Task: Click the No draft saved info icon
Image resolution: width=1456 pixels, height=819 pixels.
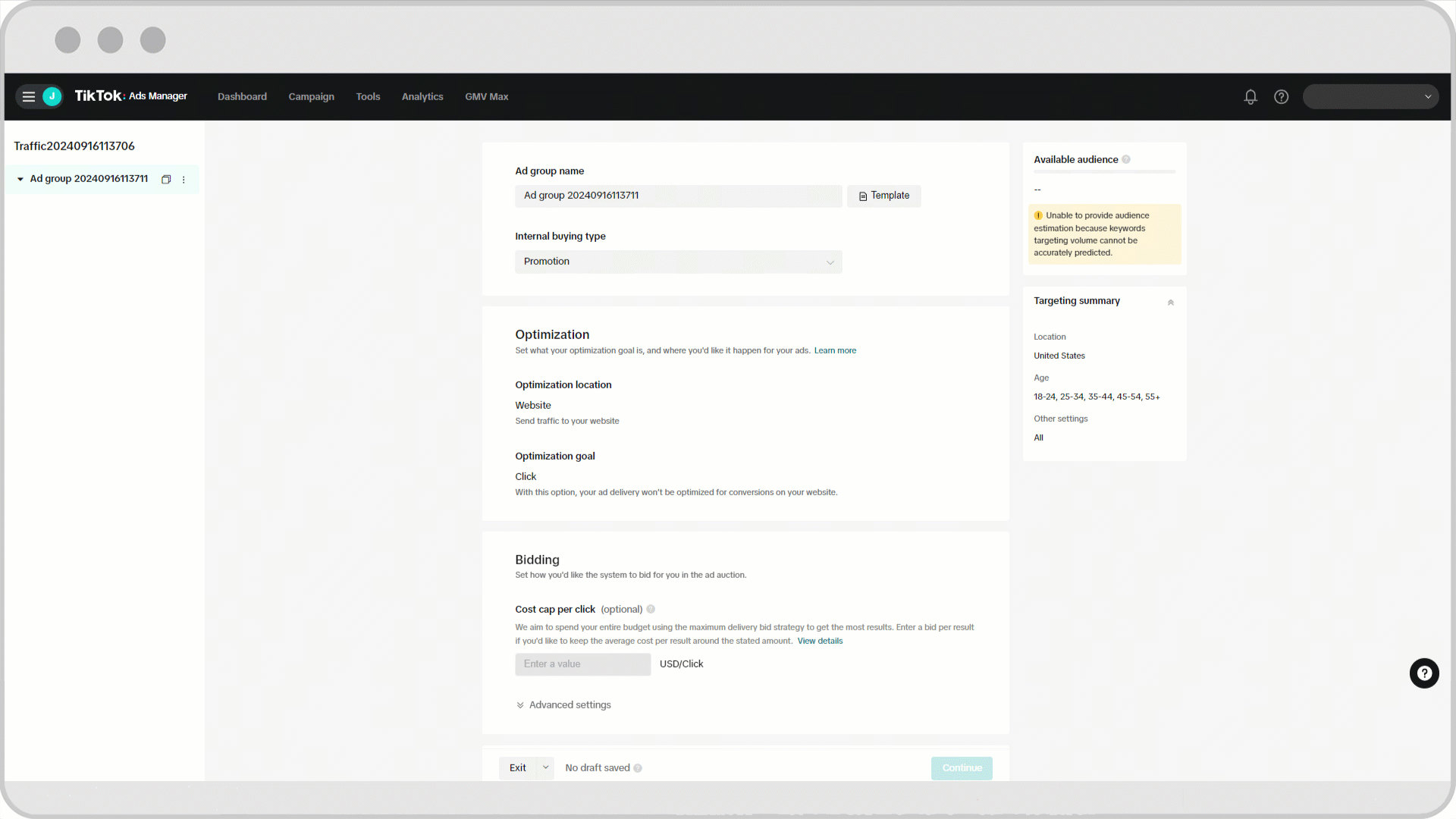Action: point(638,768)
